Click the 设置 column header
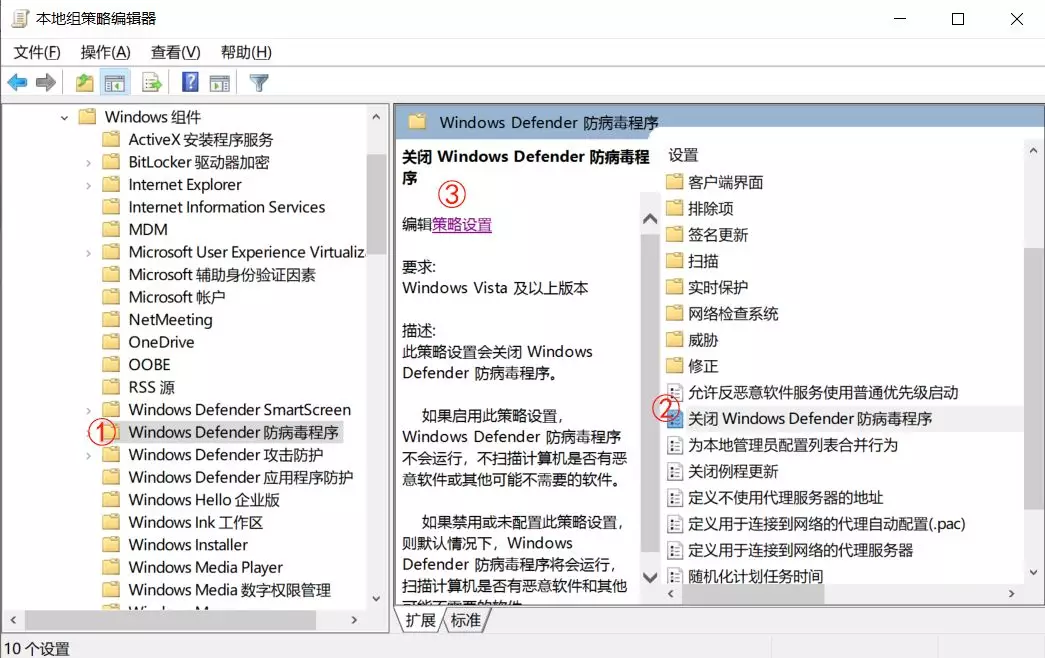 click(x=683, y=155)
